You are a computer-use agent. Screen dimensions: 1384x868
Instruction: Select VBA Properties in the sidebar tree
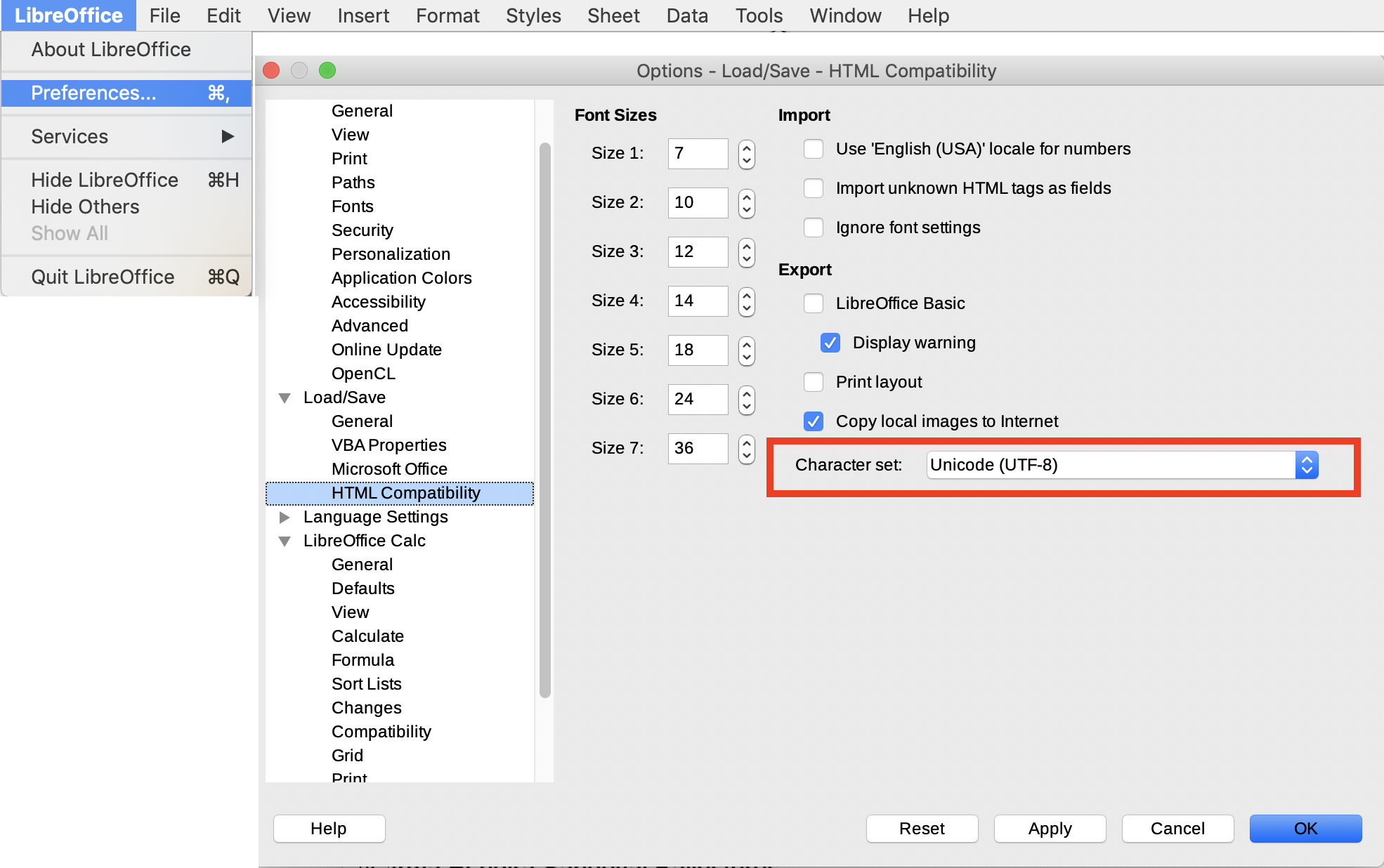point(389,445)
